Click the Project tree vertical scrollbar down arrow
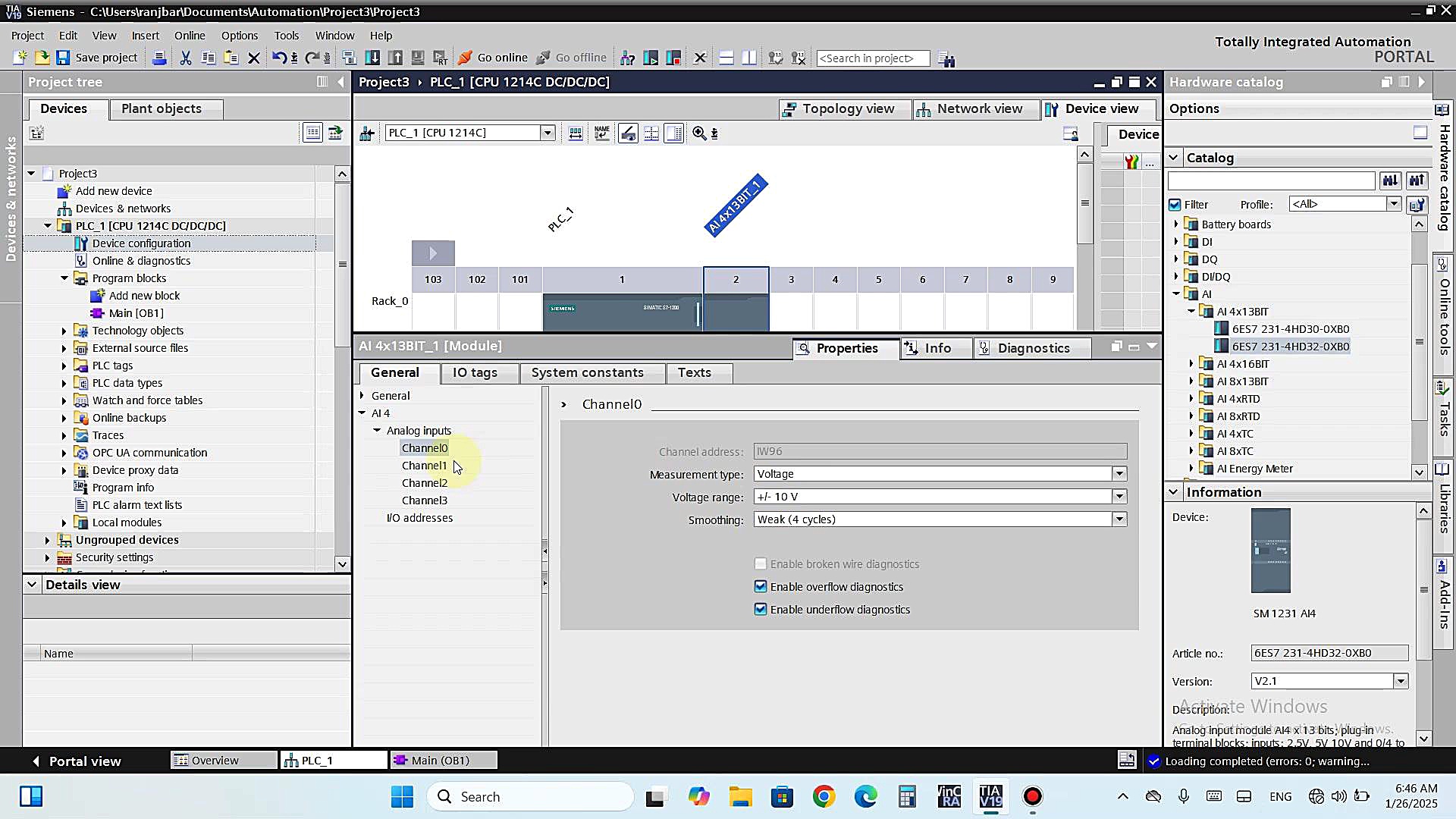 pyautogui.click(x=342, y=563)
